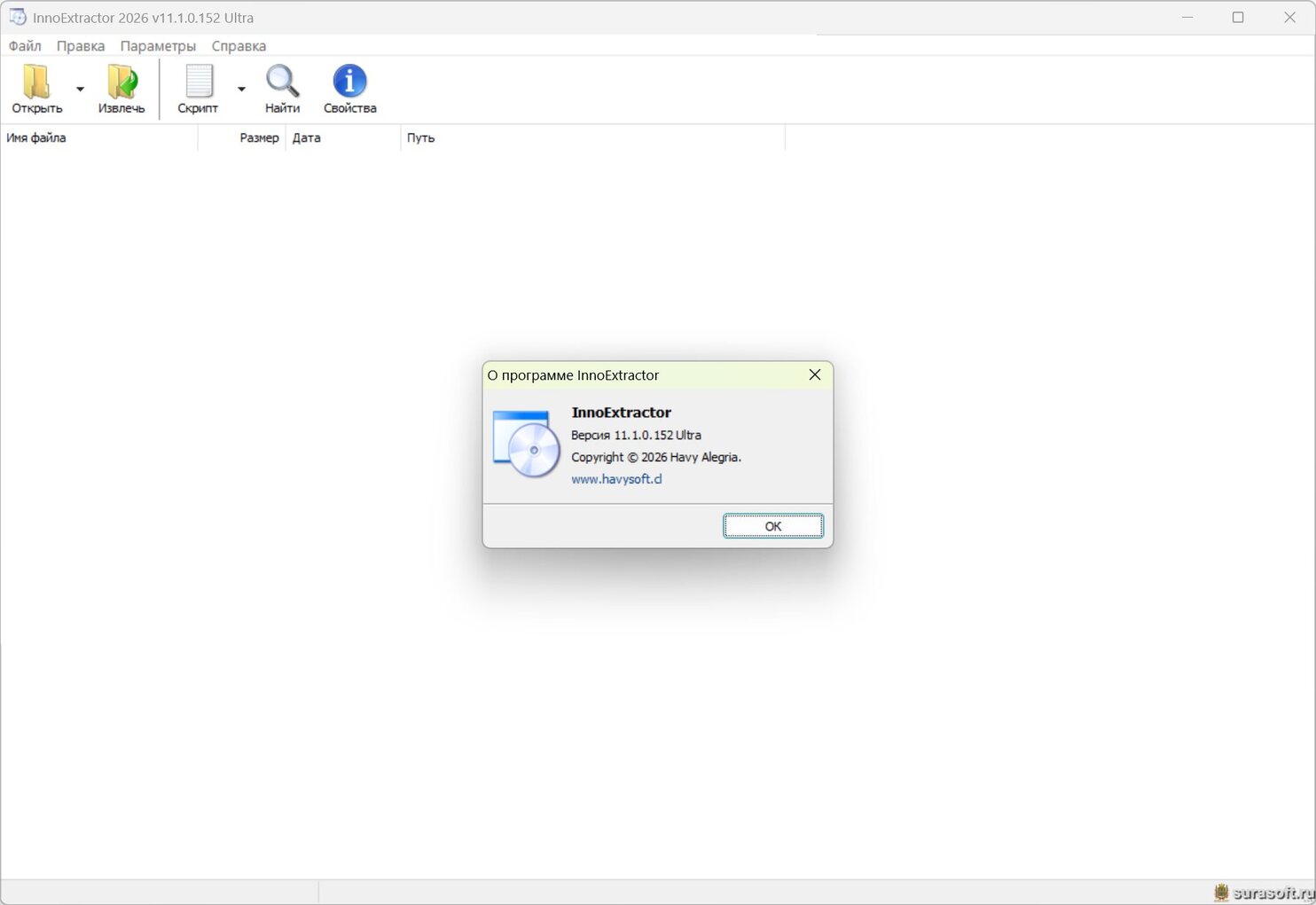This screenshot has height=905, width=1316.
Task: Open the Параметры menu
Action: coord(158,46)
